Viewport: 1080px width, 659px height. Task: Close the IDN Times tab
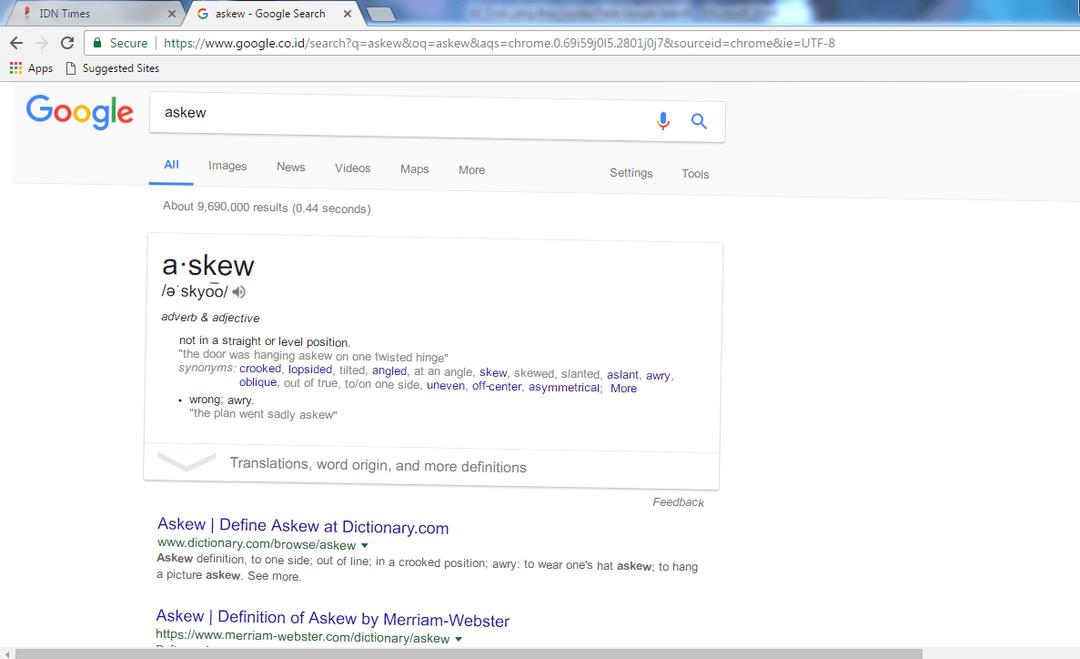pyautogui.click(x=172, y=14)
